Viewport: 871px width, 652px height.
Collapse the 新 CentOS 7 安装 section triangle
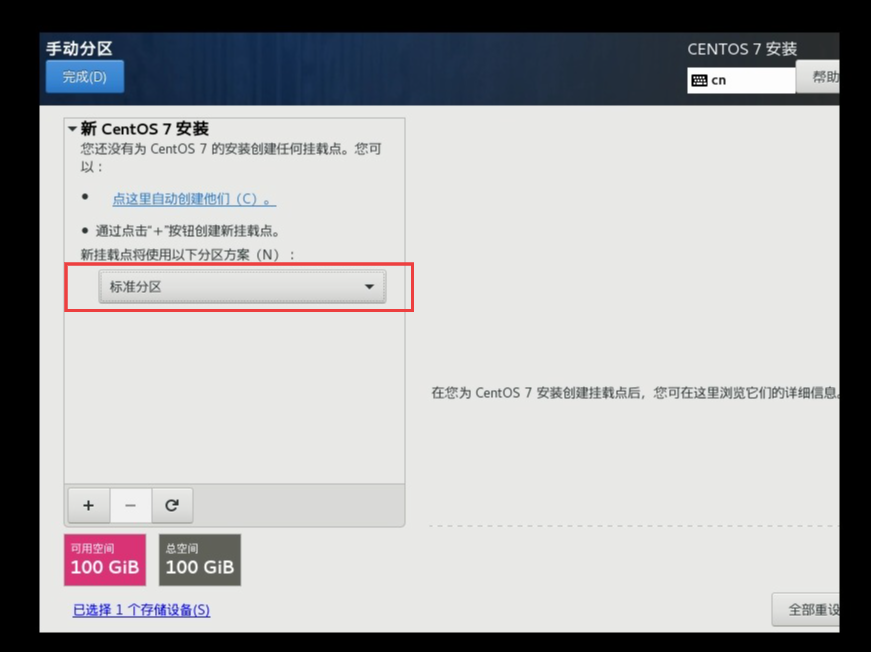click(72, 129)
